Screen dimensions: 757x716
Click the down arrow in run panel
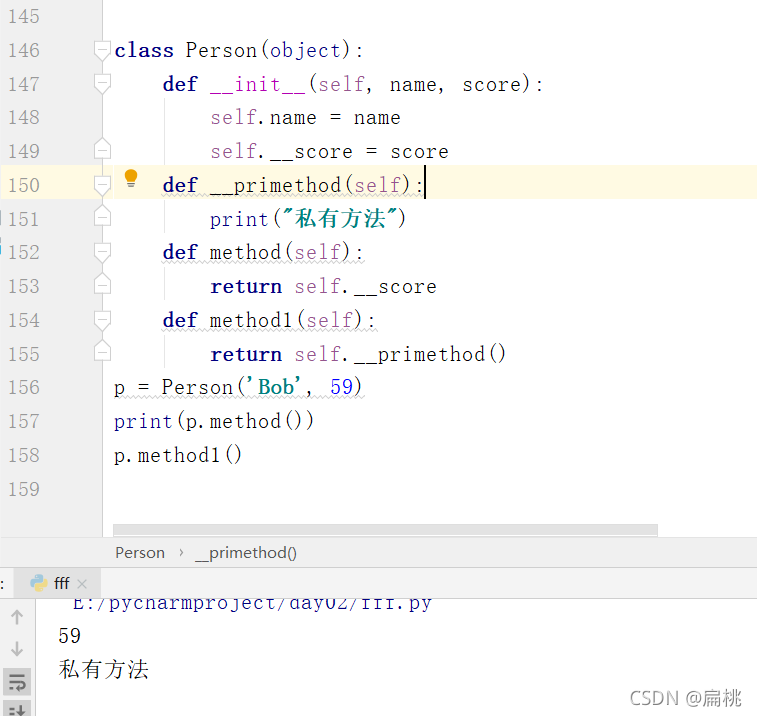click(17, 648)
